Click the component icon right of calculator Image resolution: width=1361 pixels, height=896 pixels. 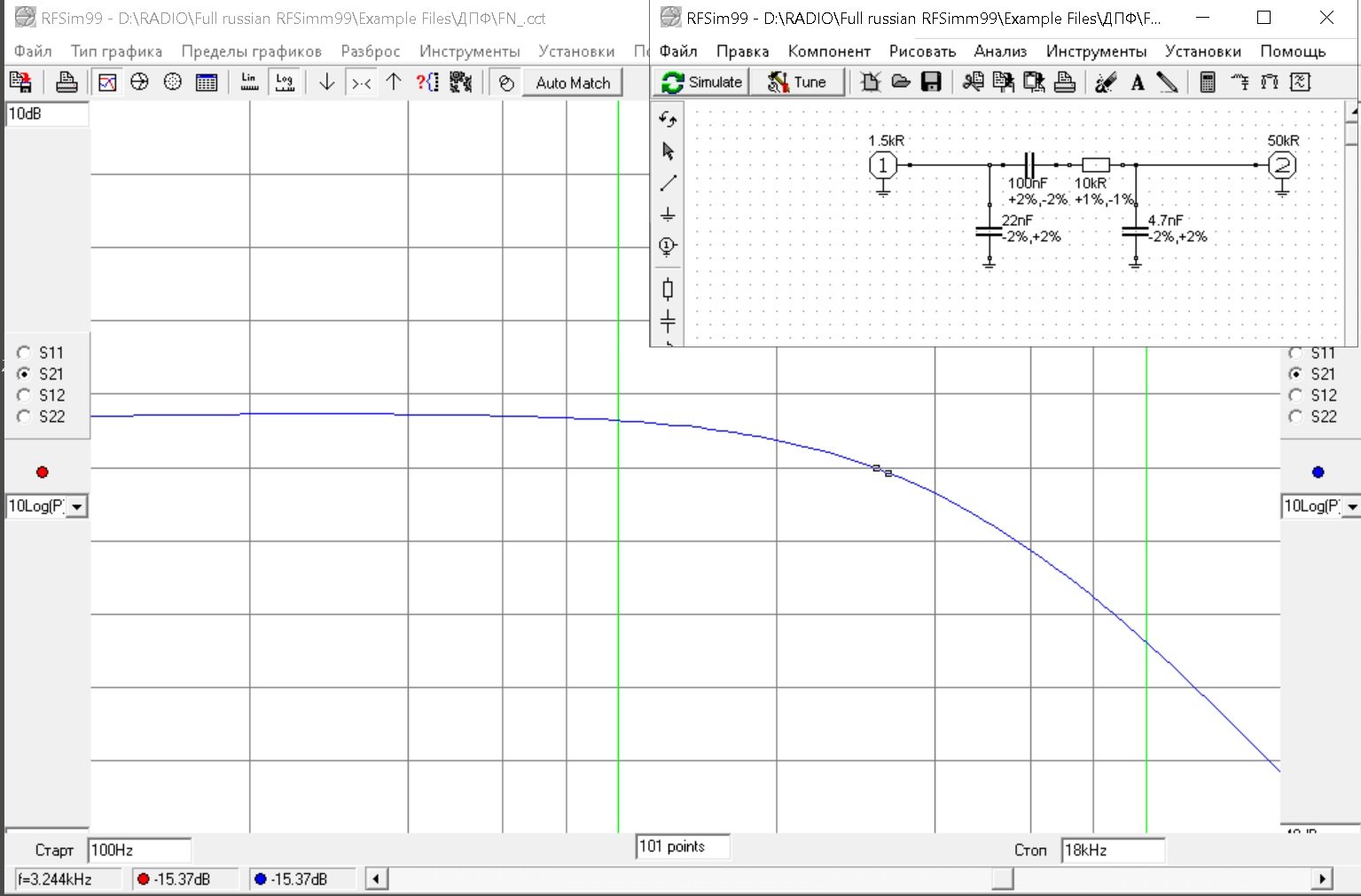[x=1240, y=82]
